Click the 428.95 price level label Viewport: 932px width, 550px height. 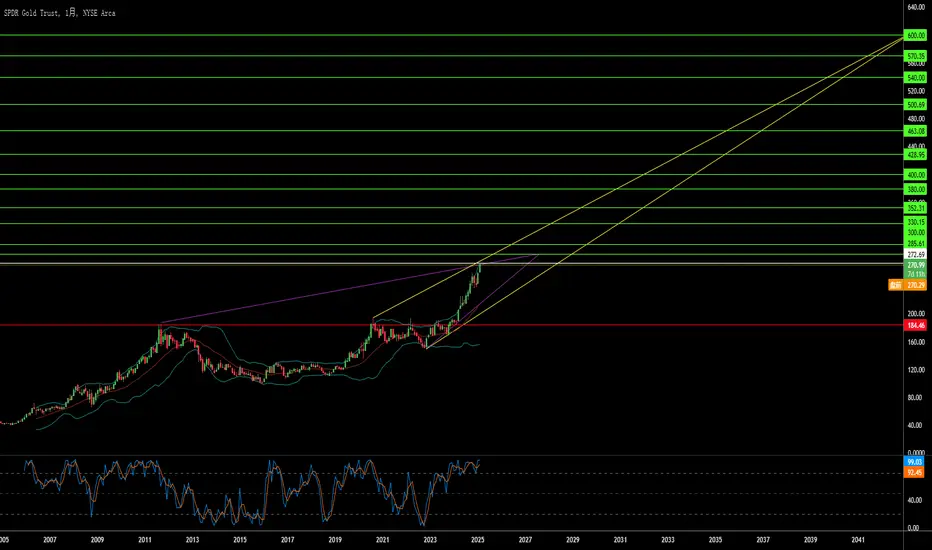pyautogui.click(x=915, y=155)
